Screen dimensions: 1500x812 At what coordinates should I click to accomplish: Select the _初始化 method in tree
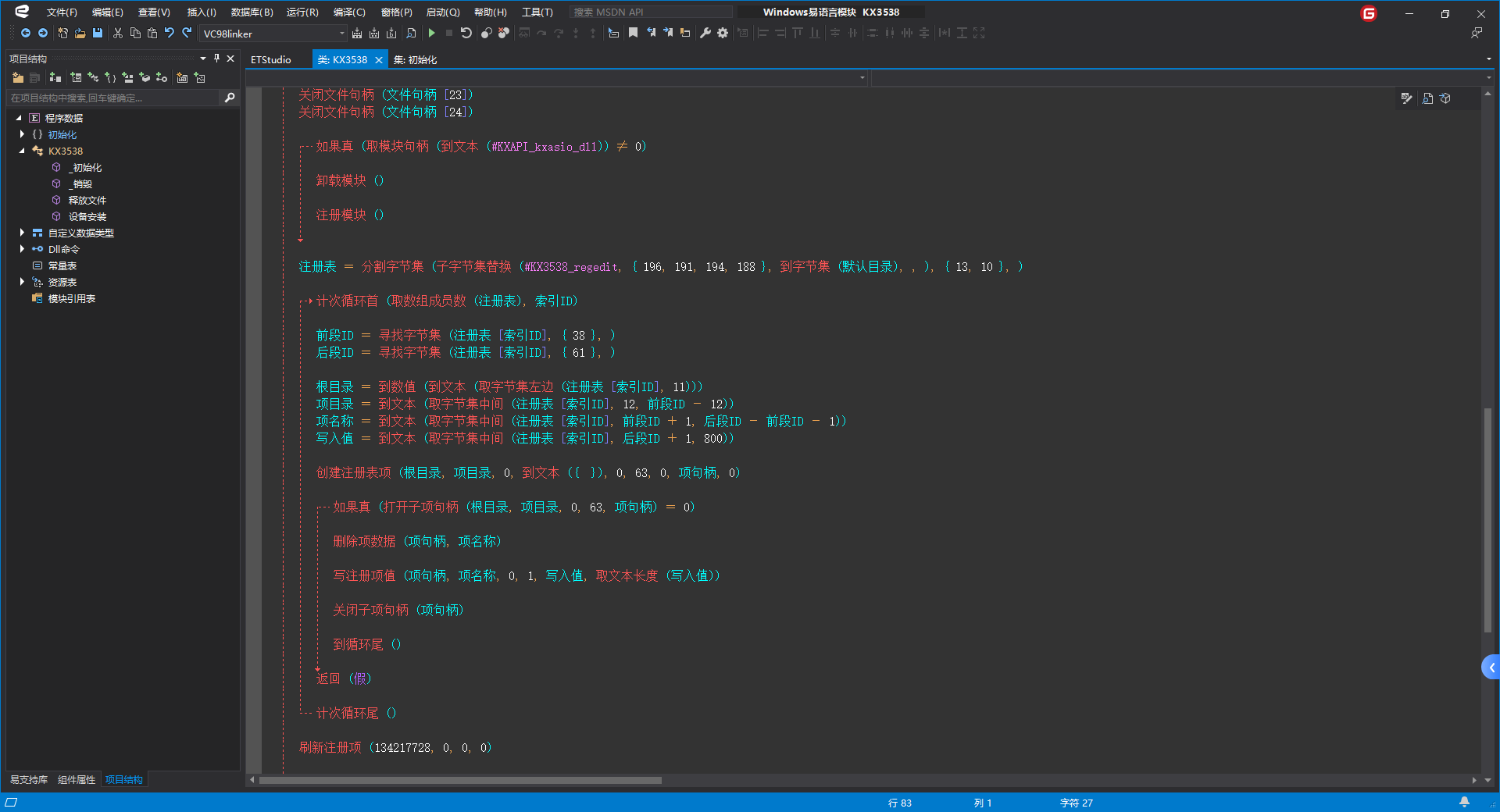tap(86, 167)
